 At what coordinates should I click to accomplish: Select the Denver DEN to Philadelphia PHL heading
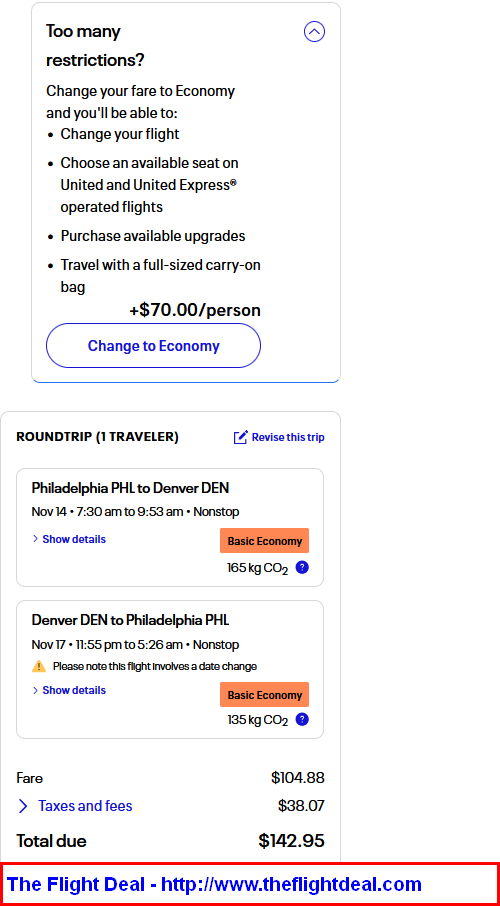[x=130, y=620]
